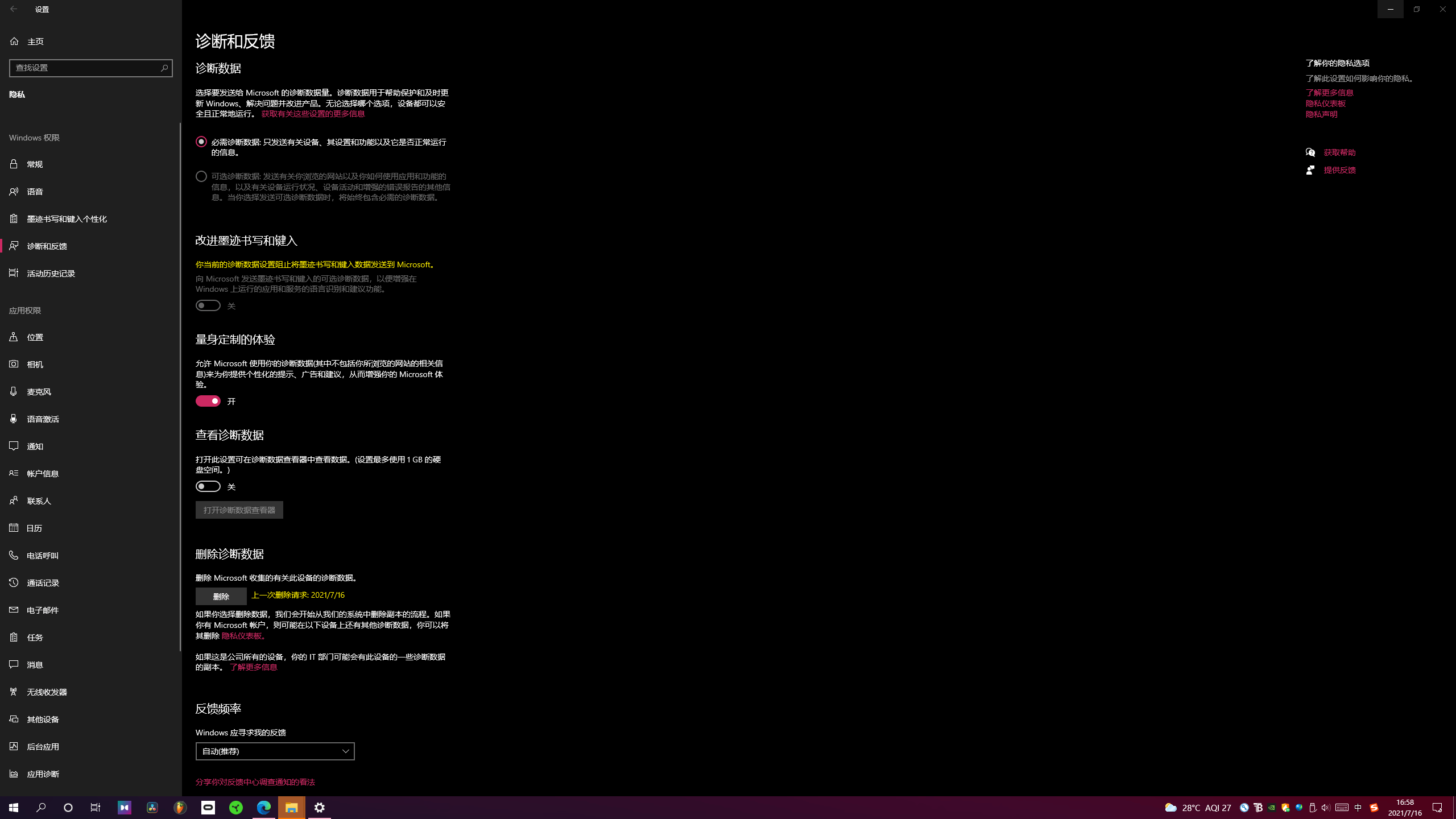Viewport: 1456px width, 819px height.
Task: Open the microphone privacy settings icon
Action: pyautogui.click(x=14, y=391)
